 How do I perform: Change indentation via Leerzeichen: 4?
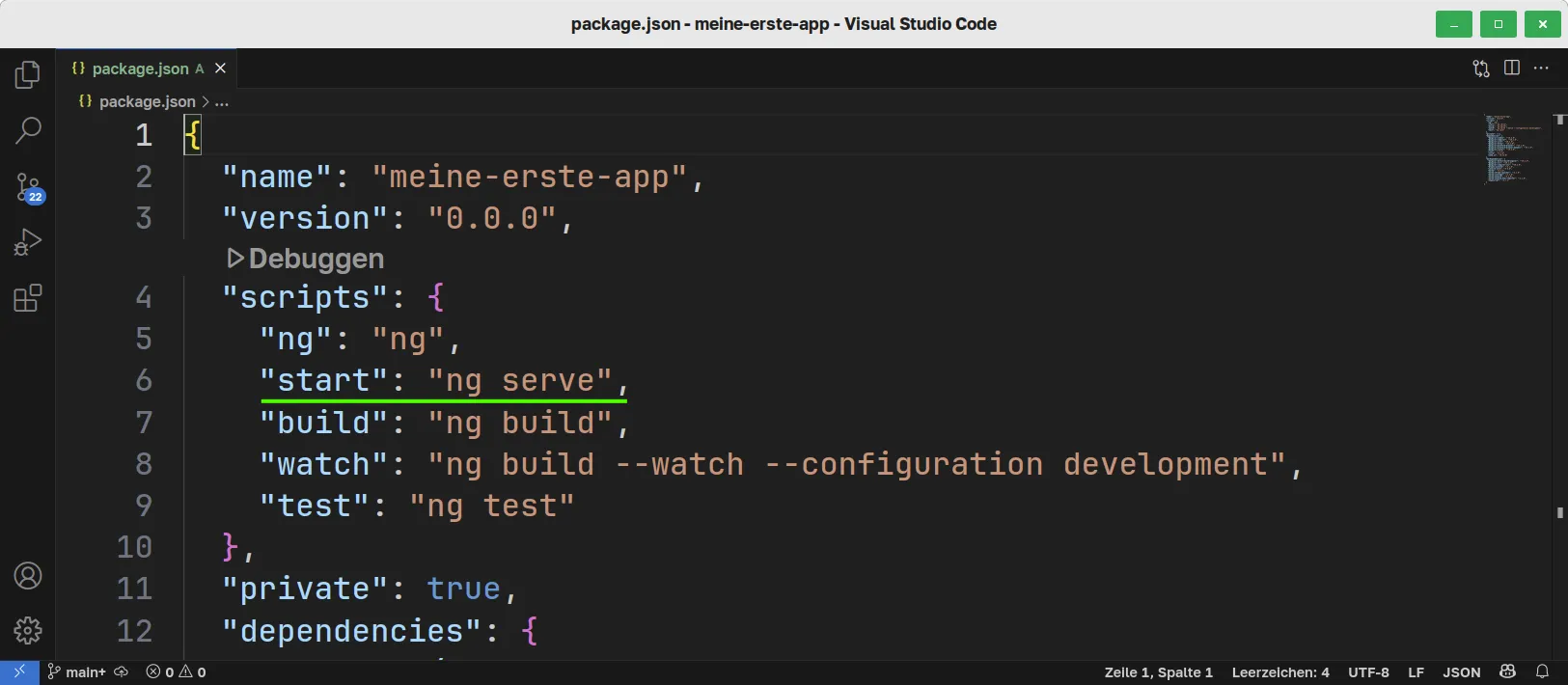pos(1280,672)
